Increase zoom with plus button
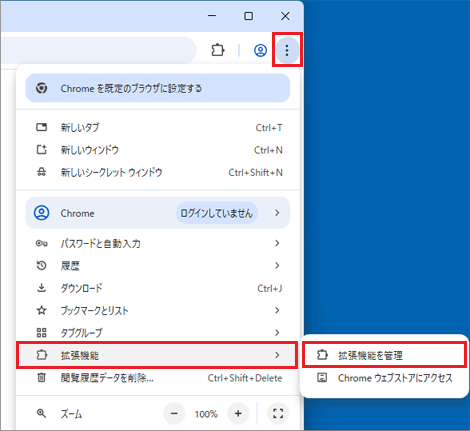Screen dimensions: 470x431 (238, 414)
